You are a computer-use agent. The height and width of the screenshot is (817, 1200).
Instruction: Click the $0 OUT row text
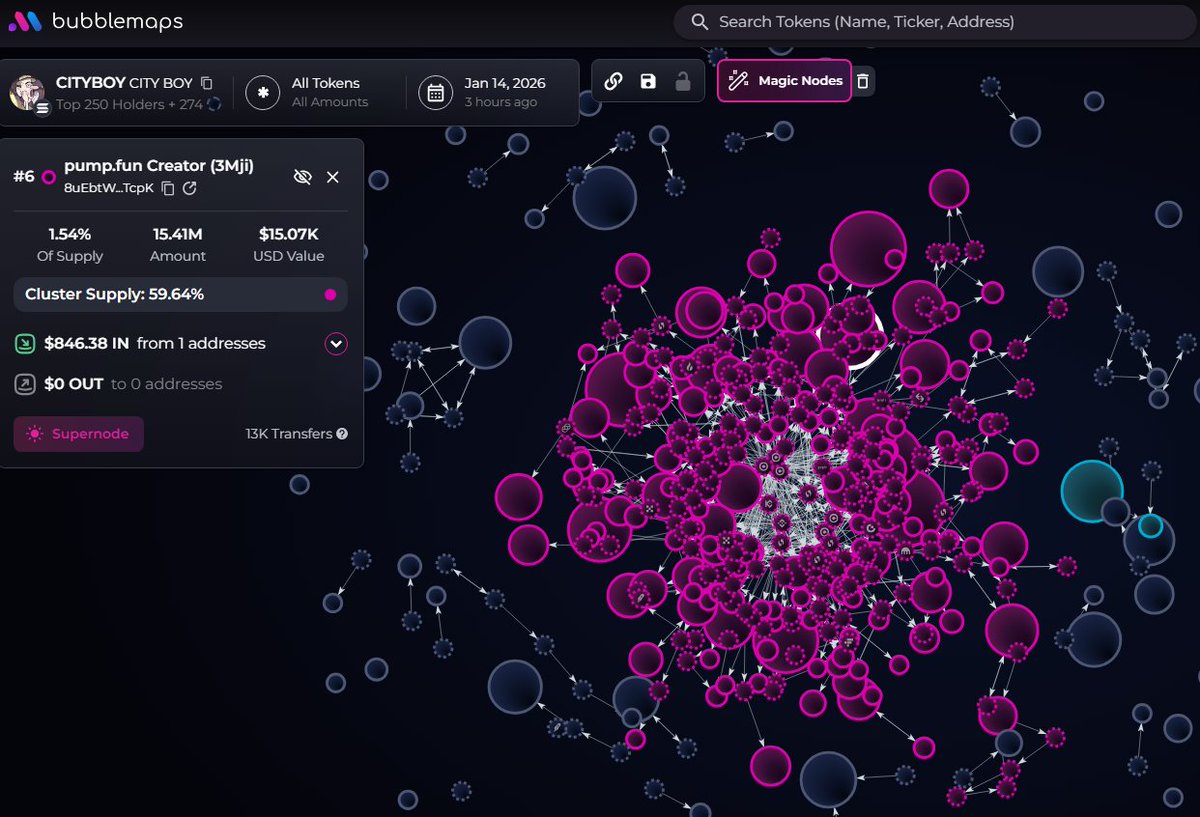tap(133, 384)
